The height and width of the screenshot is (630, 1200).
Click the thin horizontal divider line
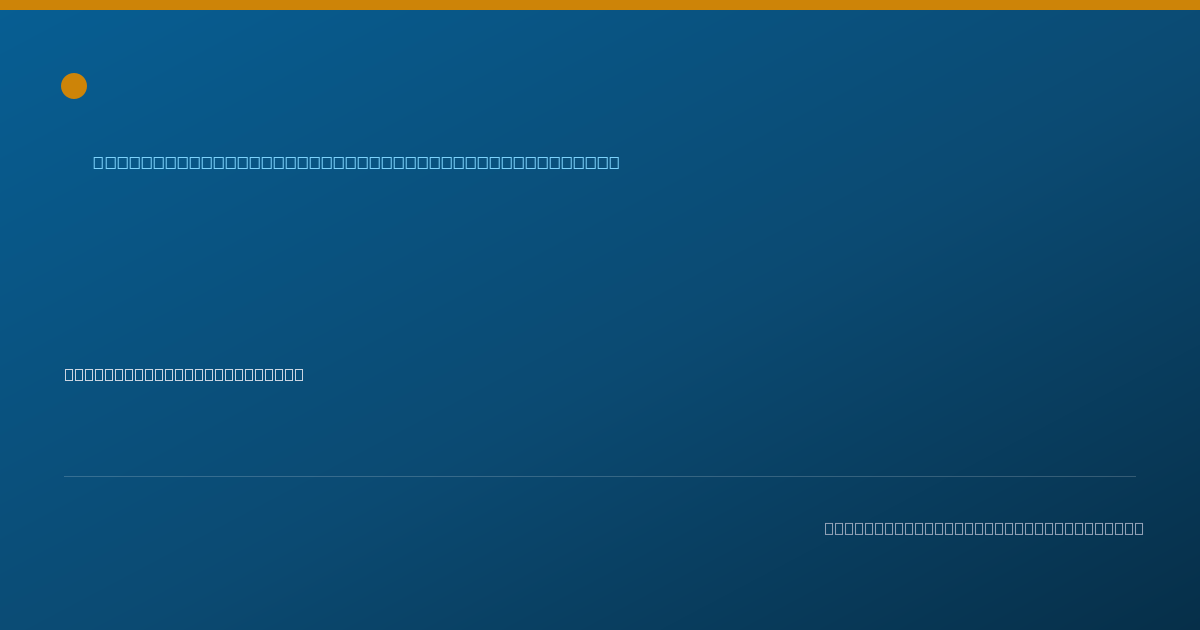600,476
